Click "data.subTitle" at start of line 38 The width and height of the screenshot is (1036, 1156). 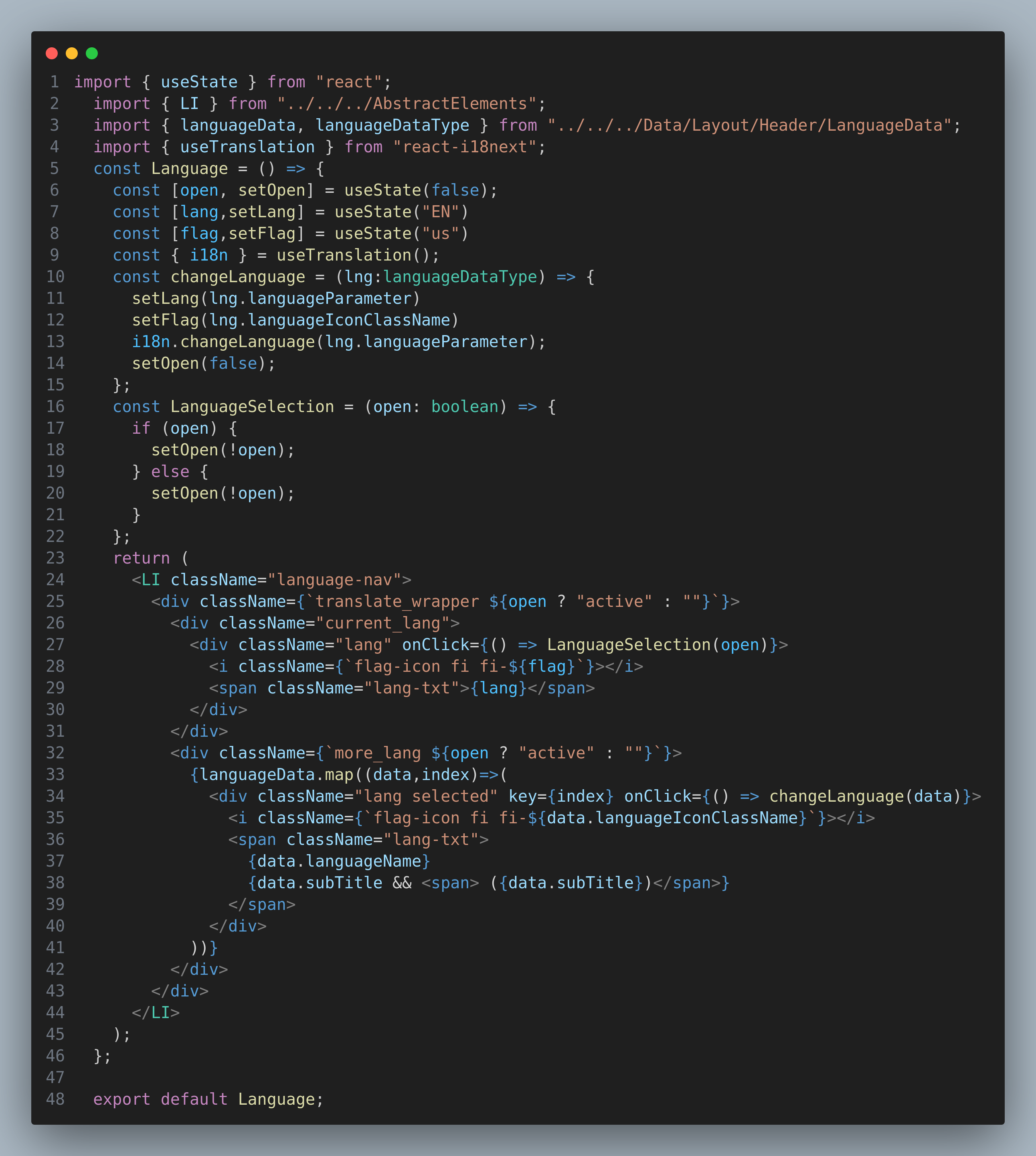coord(320,882)
